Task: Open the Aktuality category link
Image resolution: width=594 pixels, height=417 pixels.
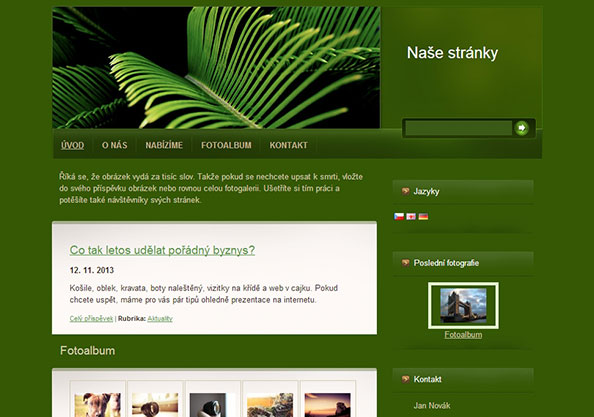Action: (160, 319)
